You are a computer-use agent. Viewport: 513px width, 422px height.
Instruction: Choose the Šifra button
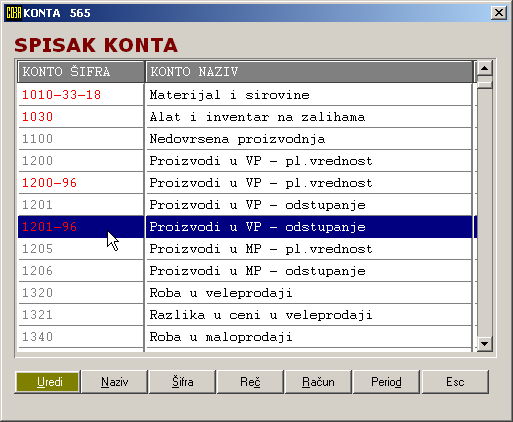pos(183,382)
